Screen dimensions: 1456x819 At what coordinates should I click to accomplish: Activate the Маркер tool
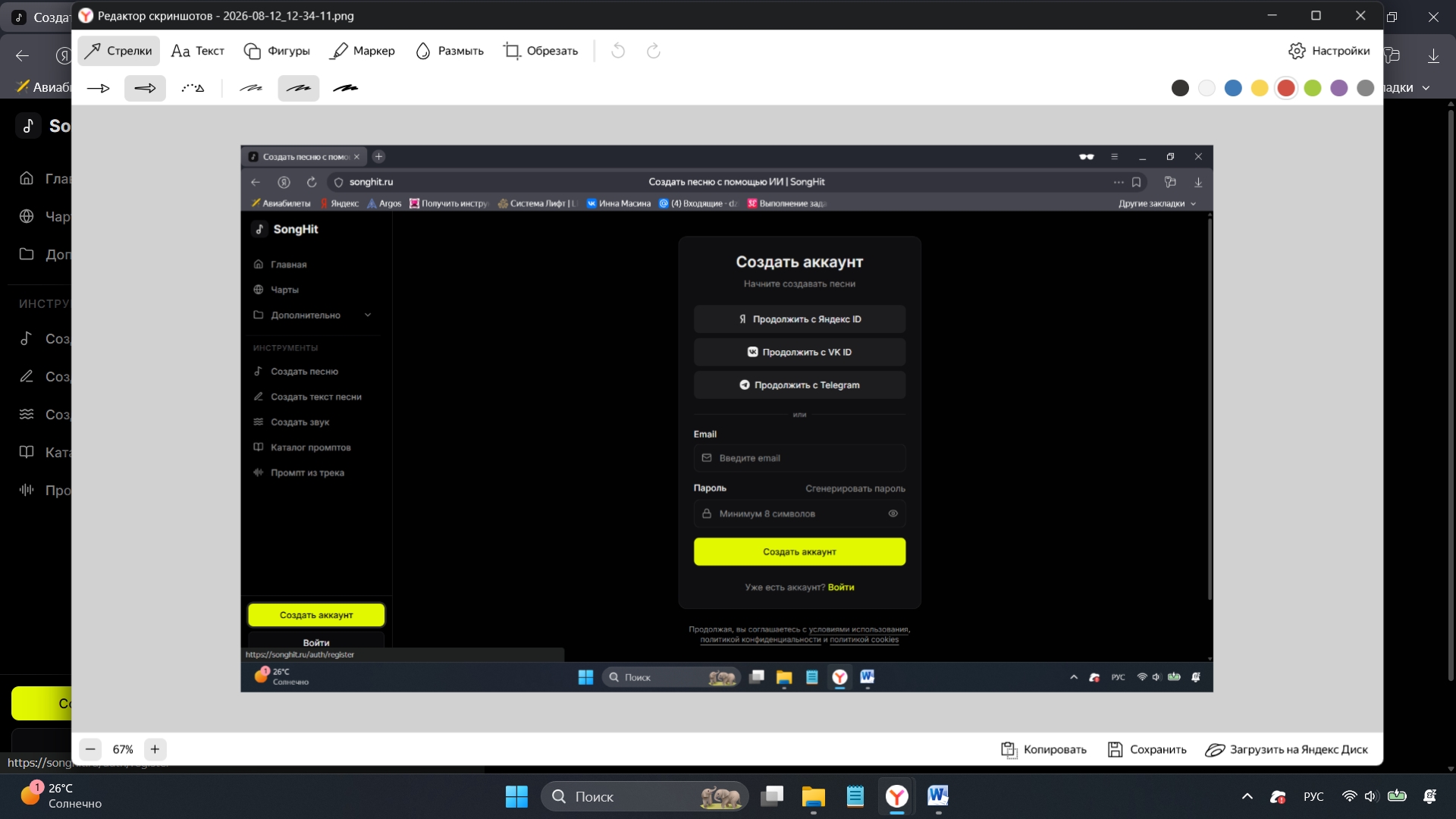(x=363, y=51)
